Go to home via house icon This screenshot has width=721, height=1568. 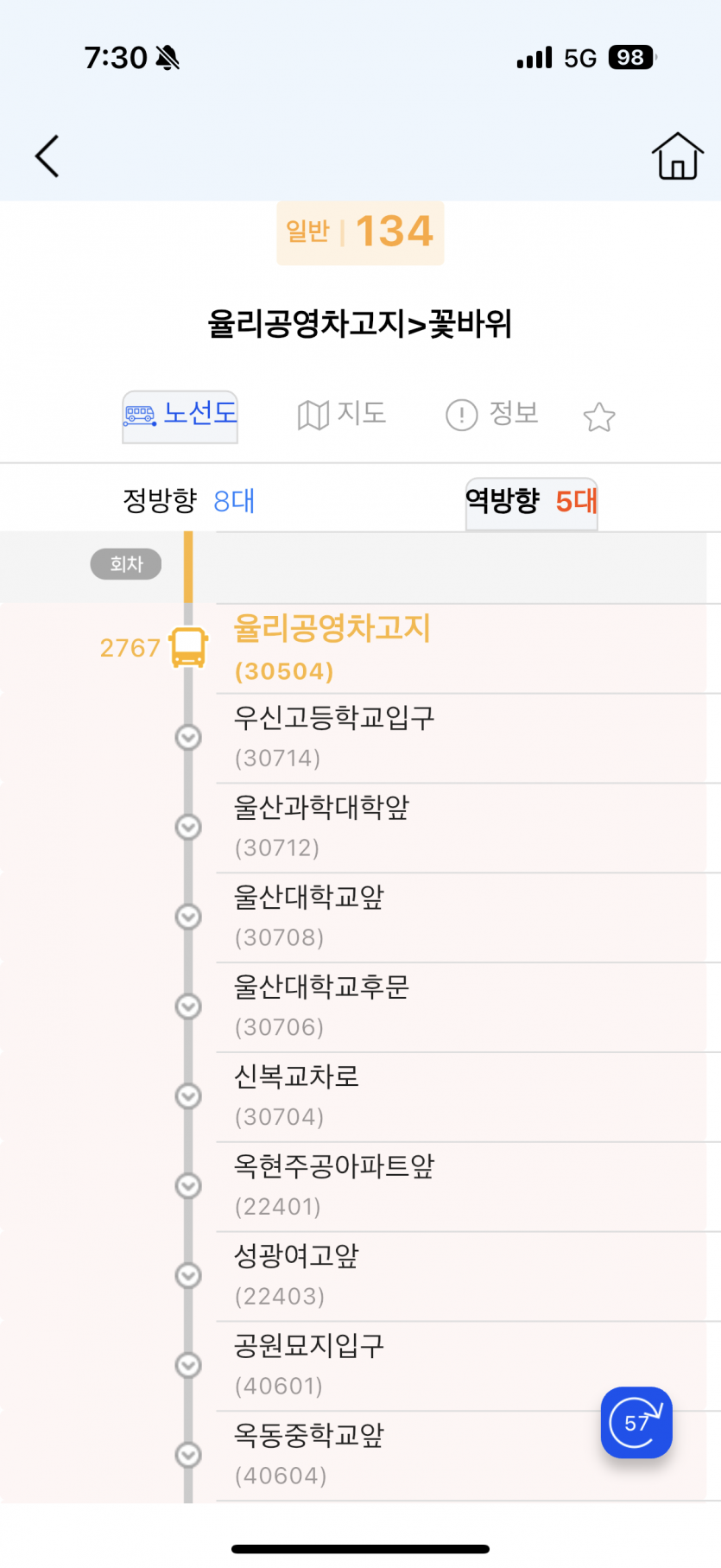677,156
